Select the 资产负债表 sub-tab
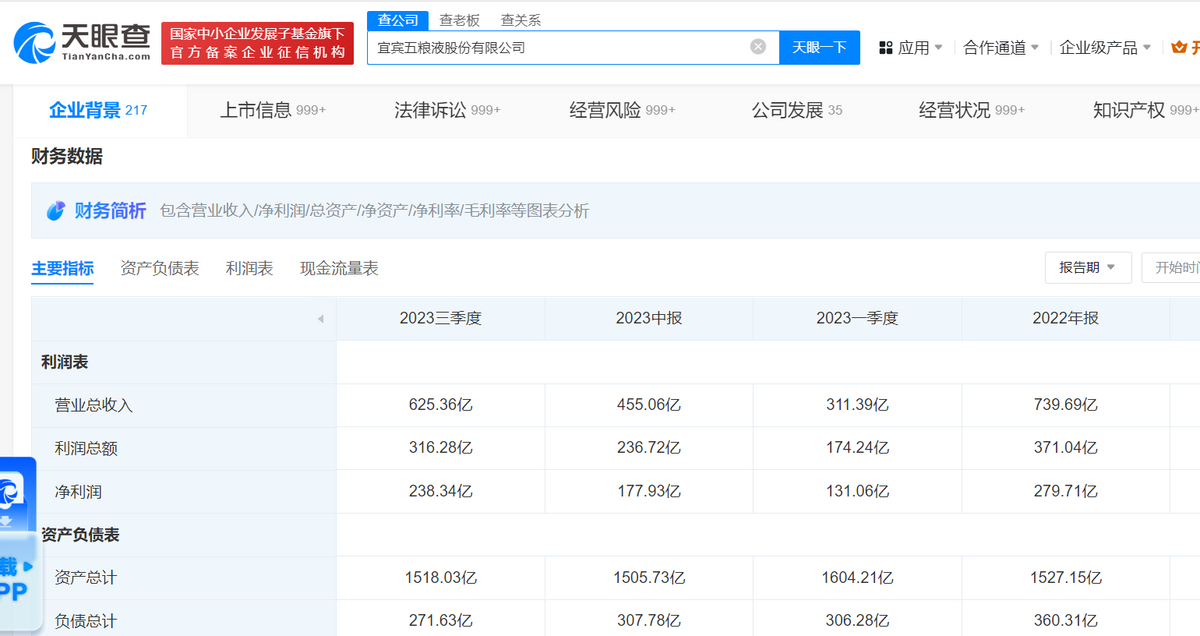The width and height of the screenshot is (1200, 636). tap(159, 268)
